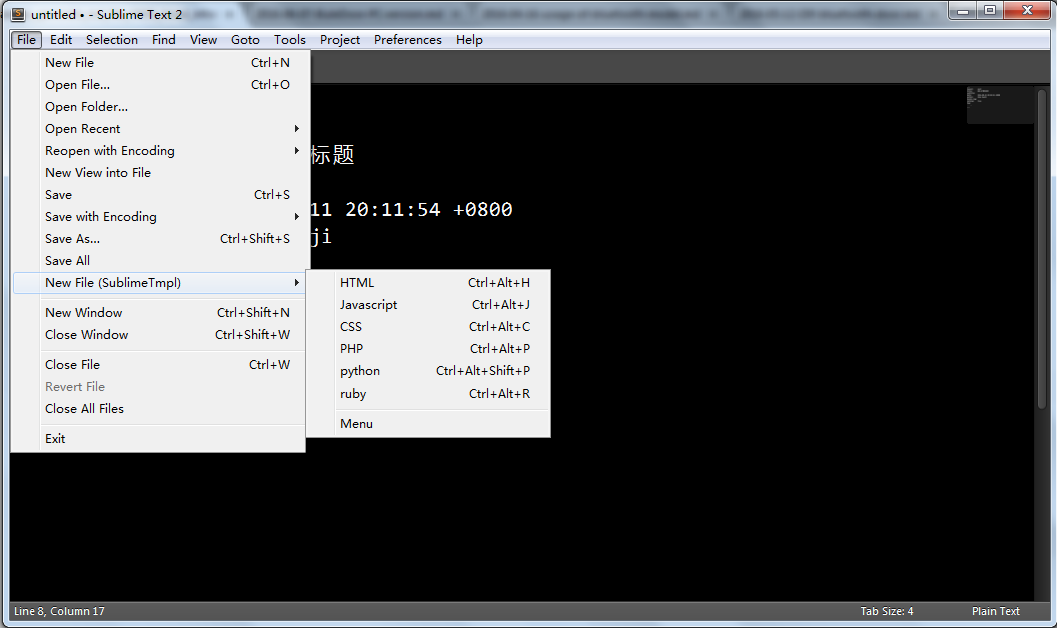Click the Line 8, Column 17 status
Viewport: 1057px width, 629px height.
[59, 611]
